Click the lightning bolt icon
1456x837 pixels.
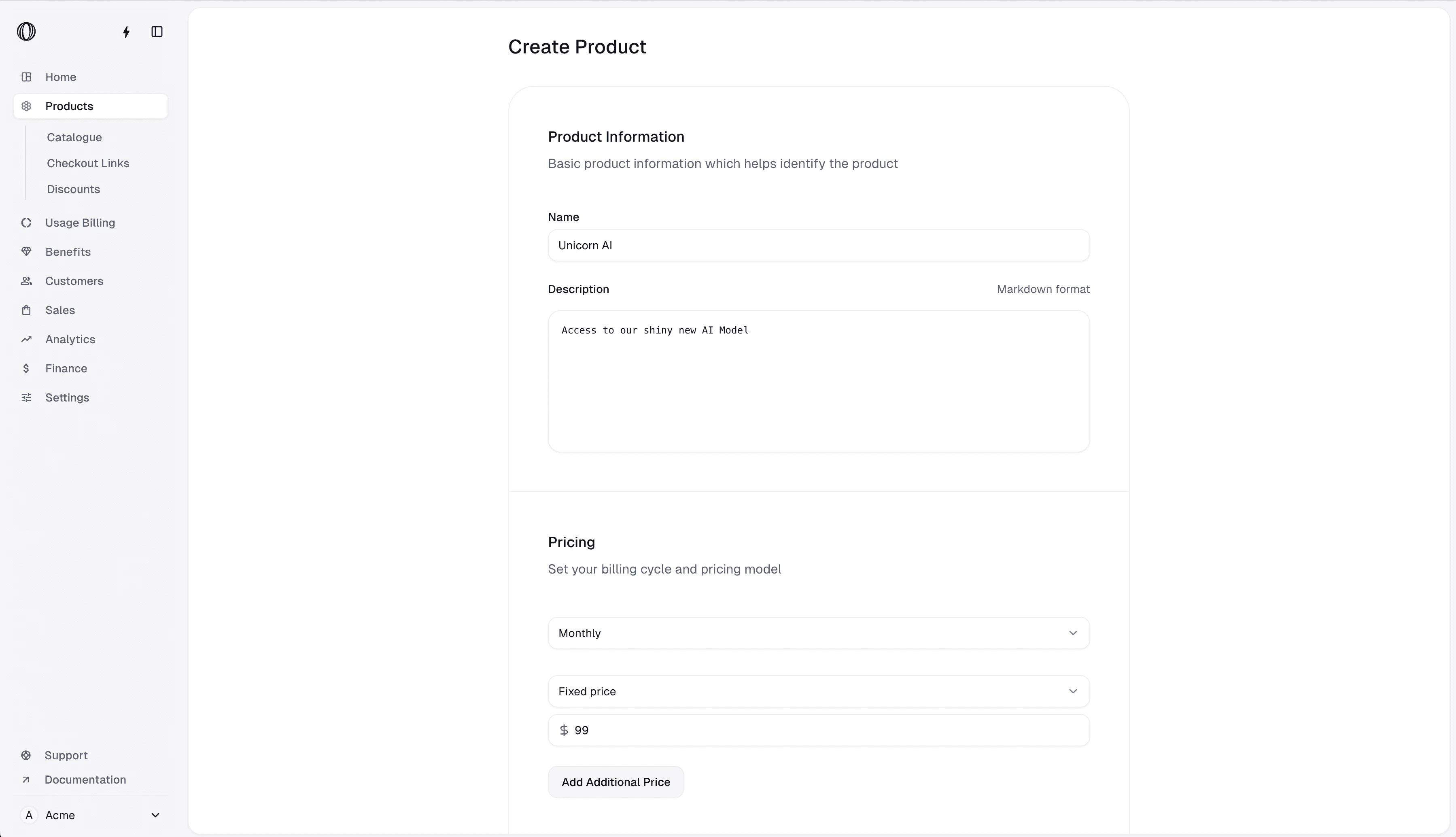[x=126, y=32]
